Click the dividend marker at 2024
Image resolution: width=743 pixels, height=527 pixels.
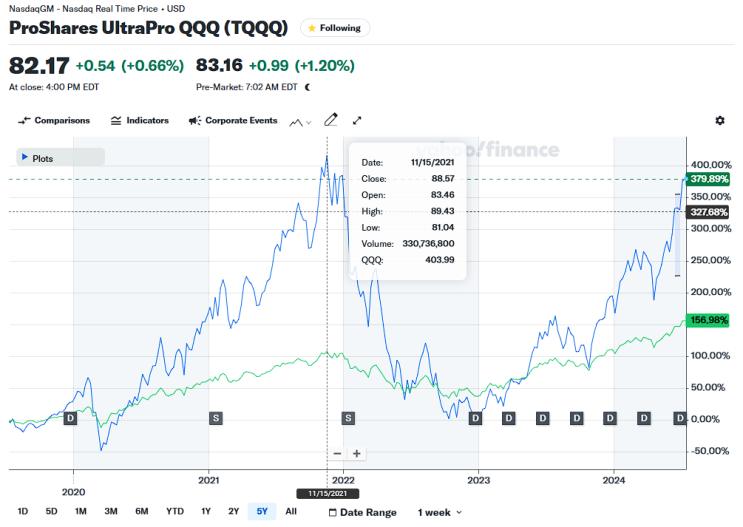(x=610, y=418)
